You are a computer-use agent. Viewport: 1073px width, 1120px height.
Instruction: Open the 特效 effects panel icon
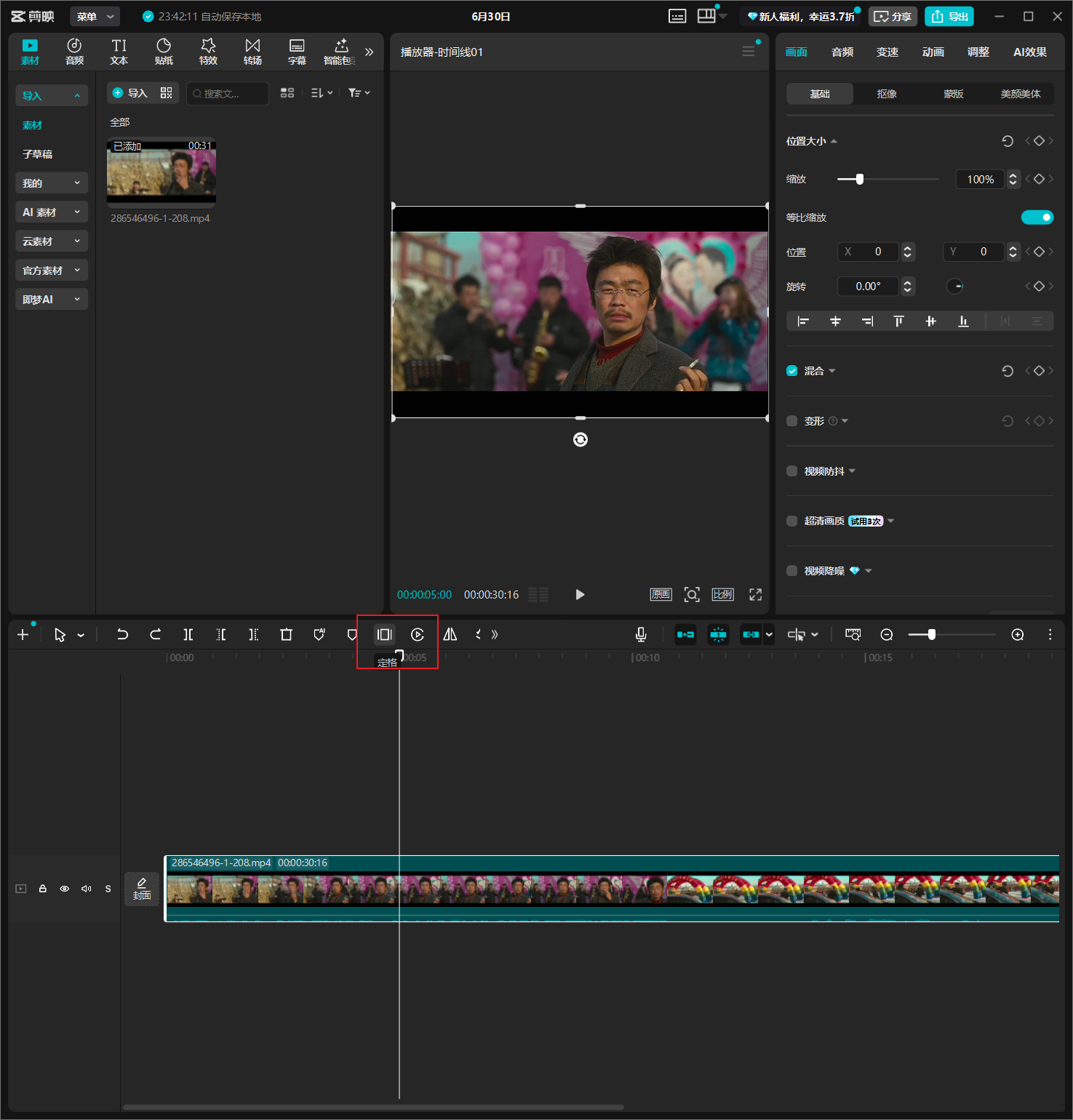pos(209,52)
